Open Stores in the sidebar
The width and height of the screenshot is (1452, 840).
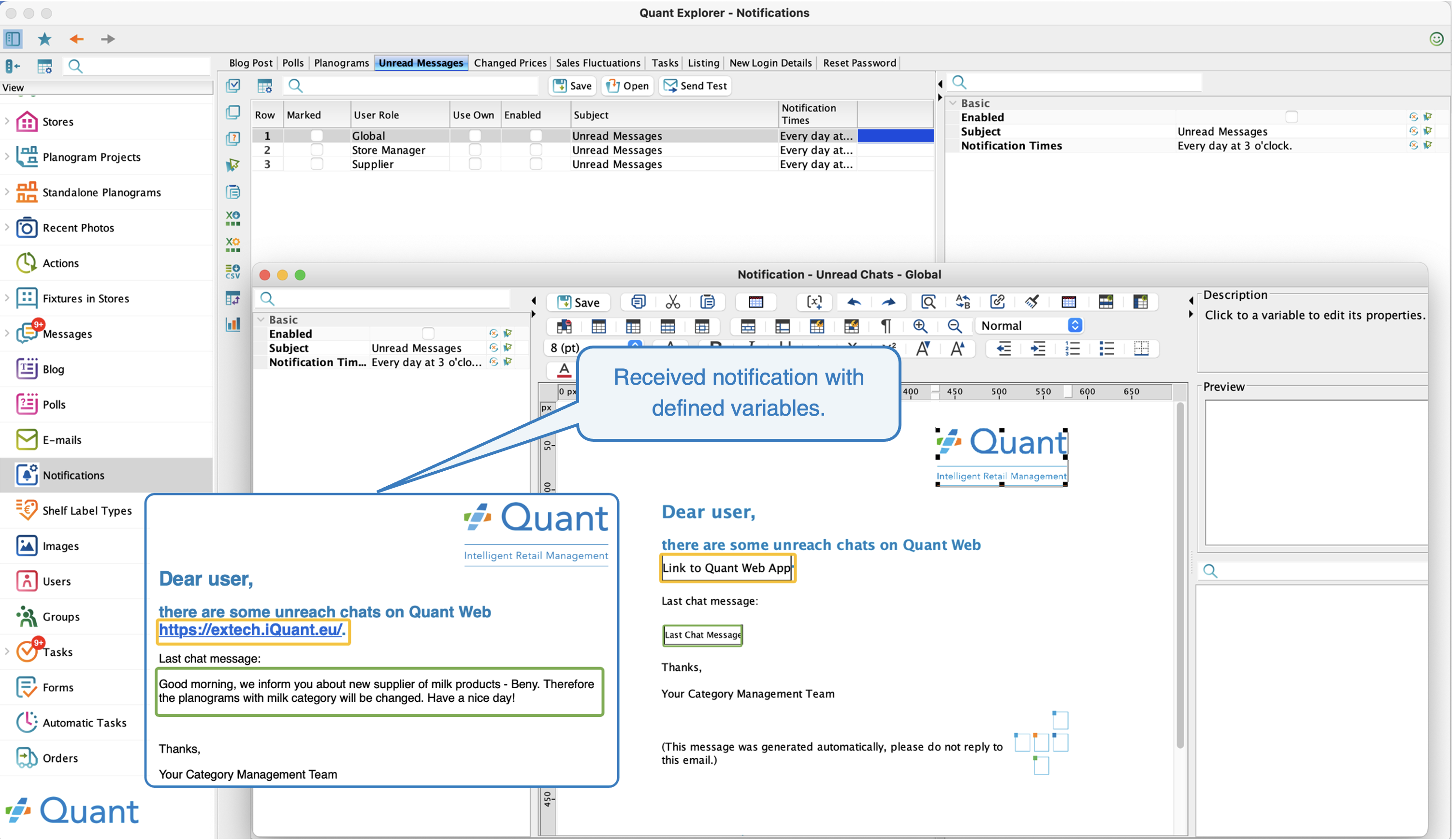pyautogui.click(x=58, y=122)
